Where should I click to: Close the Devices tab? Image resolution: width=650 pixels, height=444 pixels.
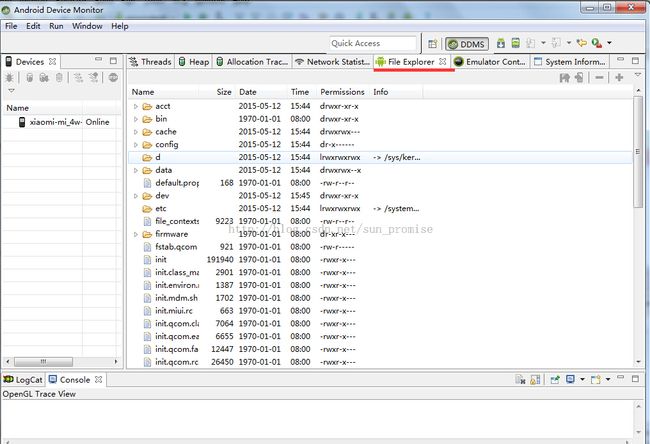(52, 61)
